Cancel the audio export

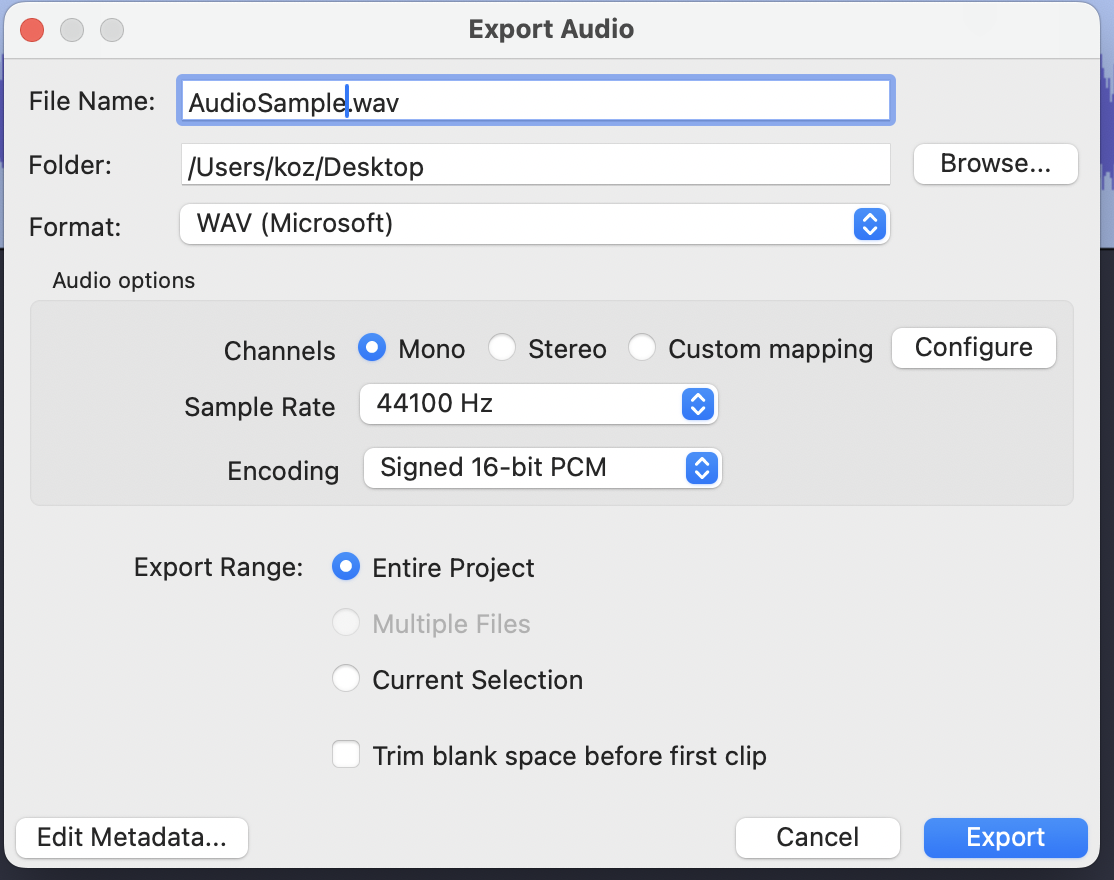817,838
